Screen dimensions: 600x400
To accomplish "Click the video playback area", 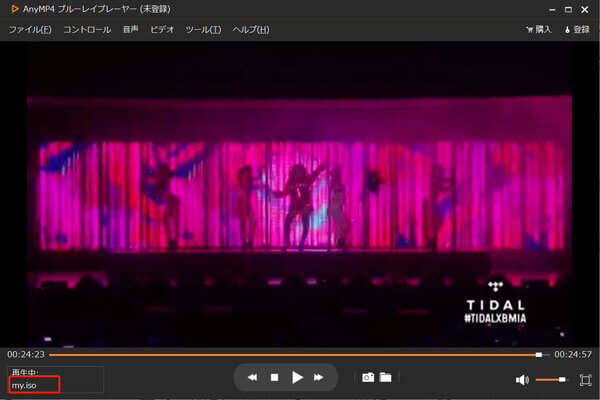I will point(300,194).
